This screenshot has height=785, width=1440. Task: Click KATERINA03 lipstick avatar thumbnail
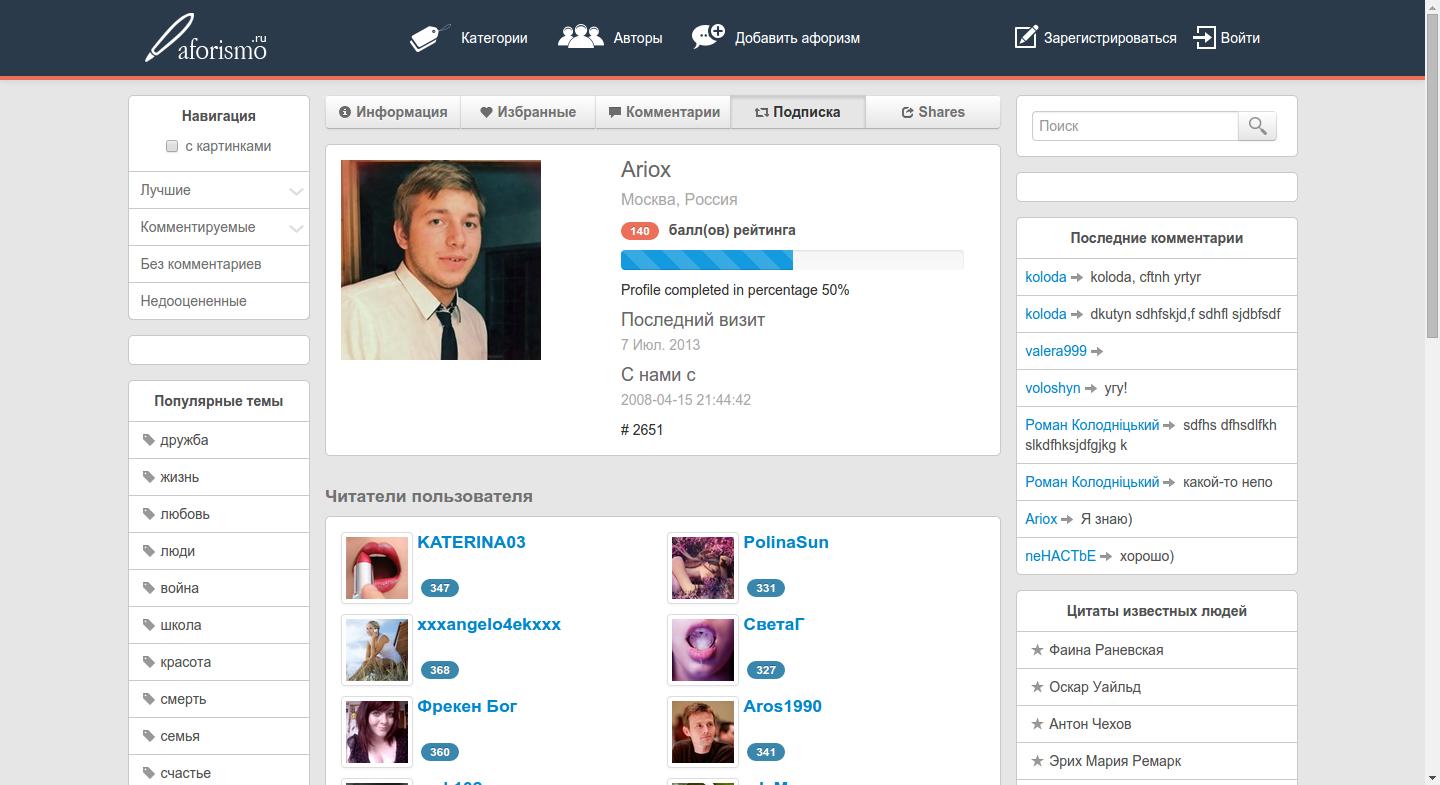point(377,568)
